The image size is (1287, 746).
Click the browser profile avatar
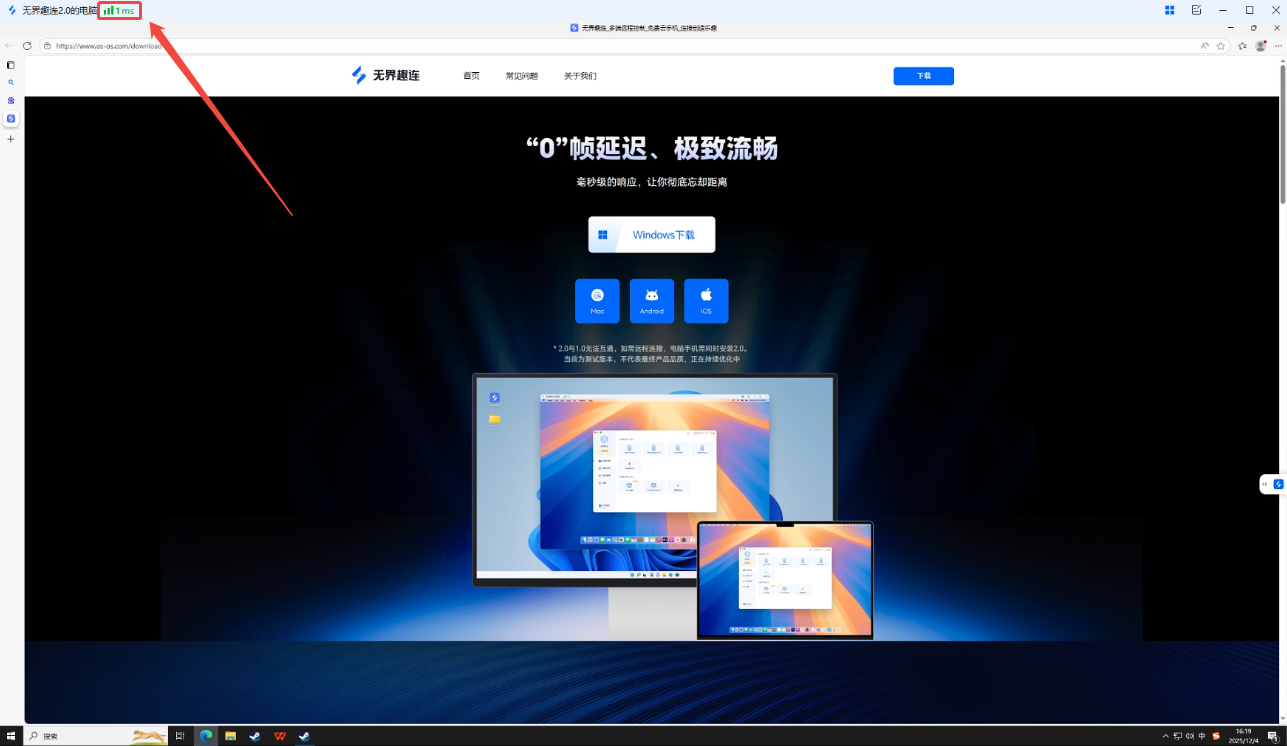1260,45
